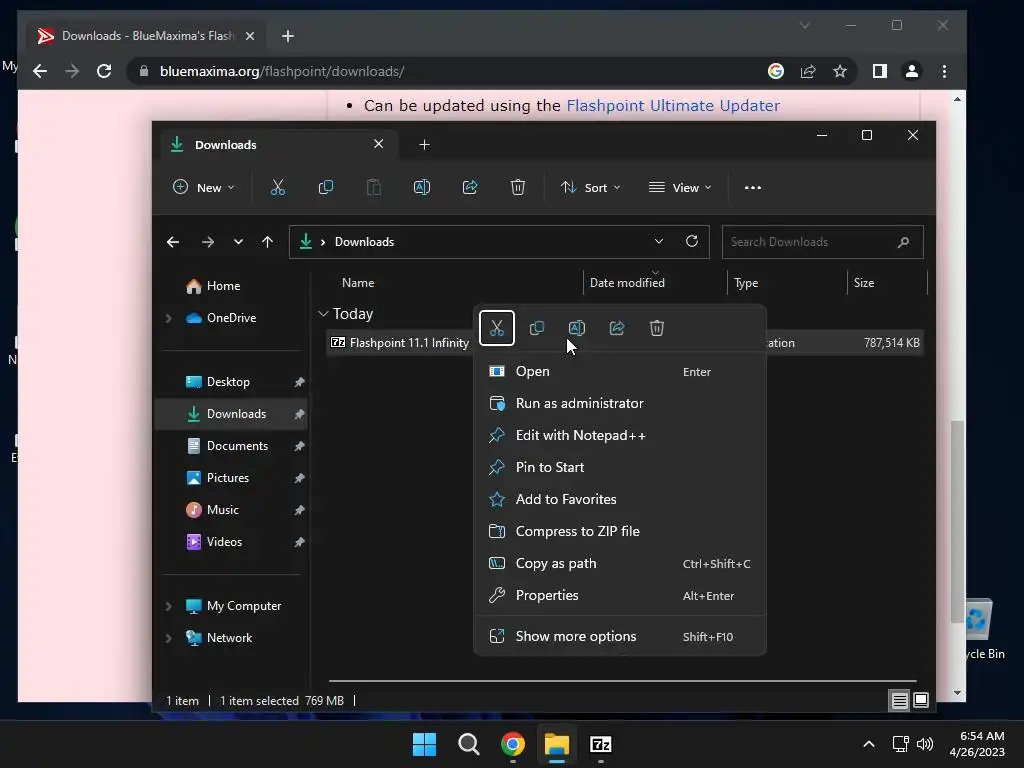
Task: Go forward in File Explorer navigation
Action: (x=208, y=242)
